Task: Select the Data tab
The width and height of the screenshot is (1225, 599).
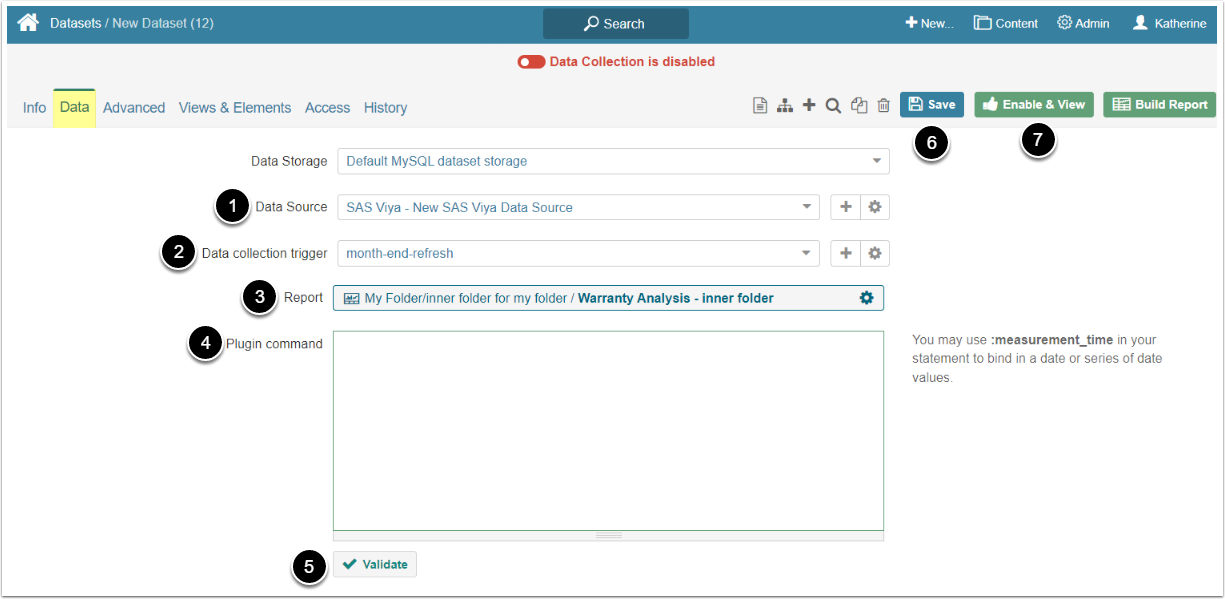Action: point(74,107)
